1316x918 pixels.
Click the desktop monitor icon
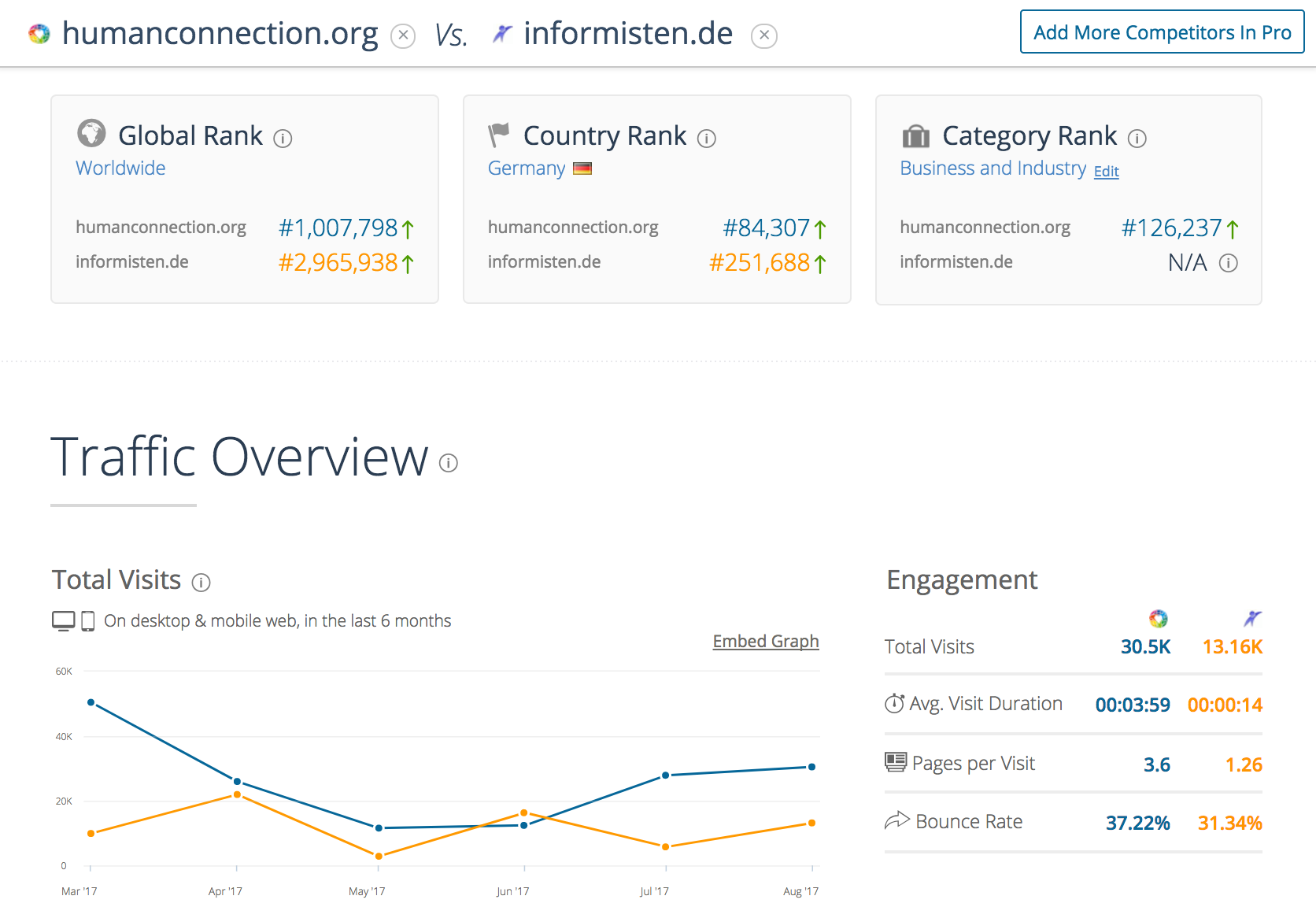pos(64,621)
